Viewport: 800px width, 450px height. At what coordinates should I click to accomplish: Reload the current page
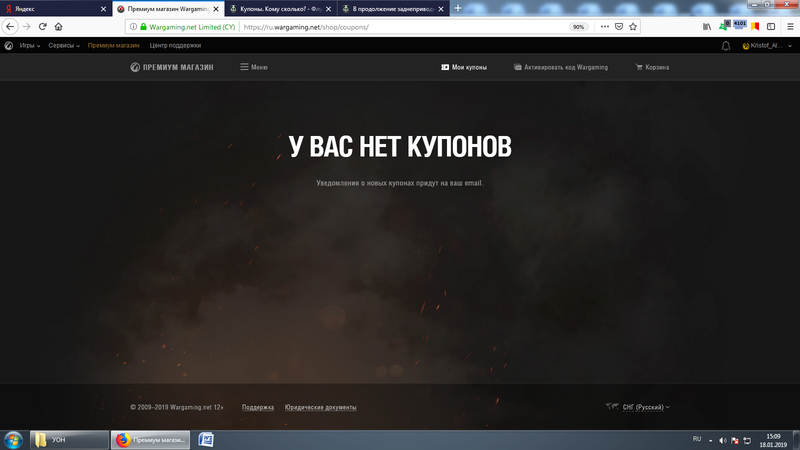pos(43,27)
